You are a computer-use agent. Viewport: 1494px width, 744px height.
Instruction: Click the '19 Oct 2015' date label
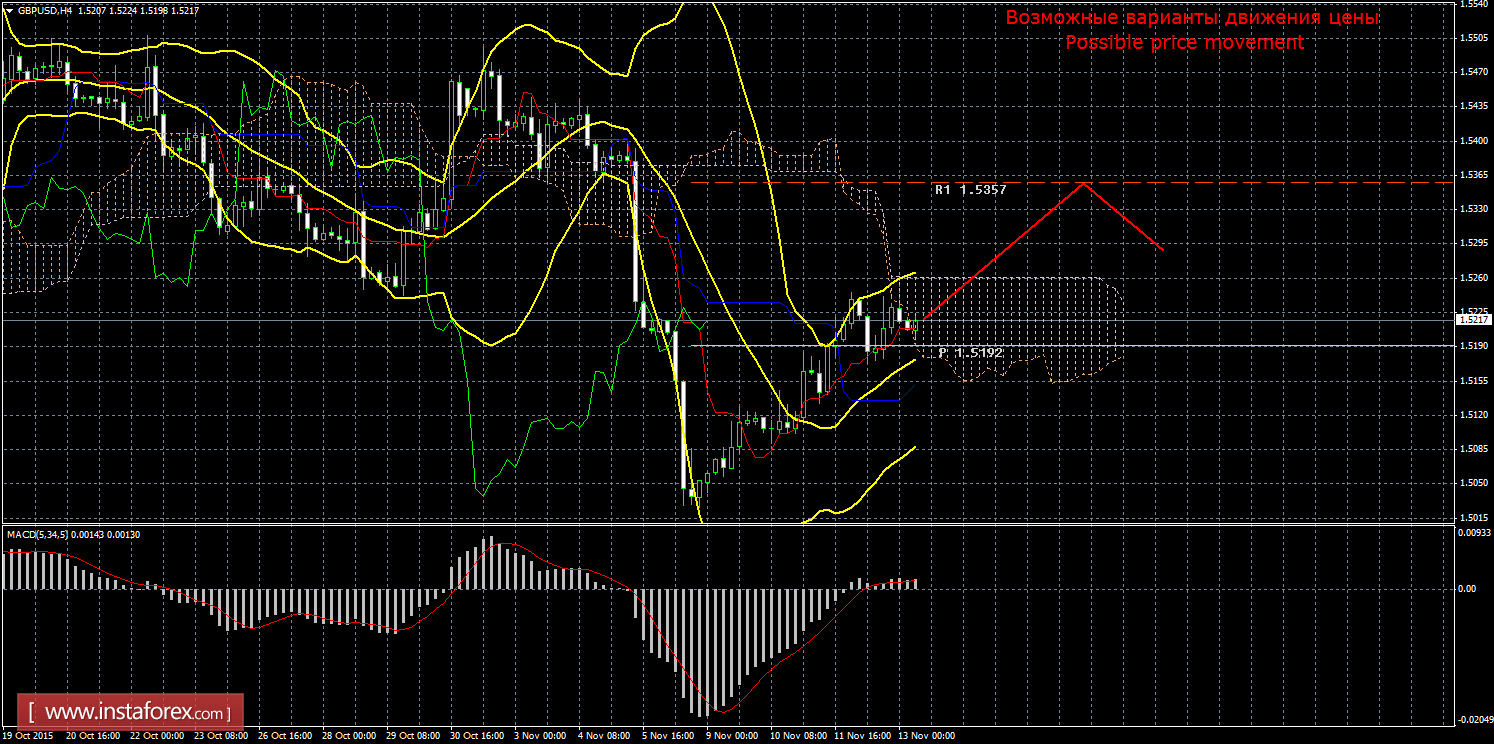[29, 736]
